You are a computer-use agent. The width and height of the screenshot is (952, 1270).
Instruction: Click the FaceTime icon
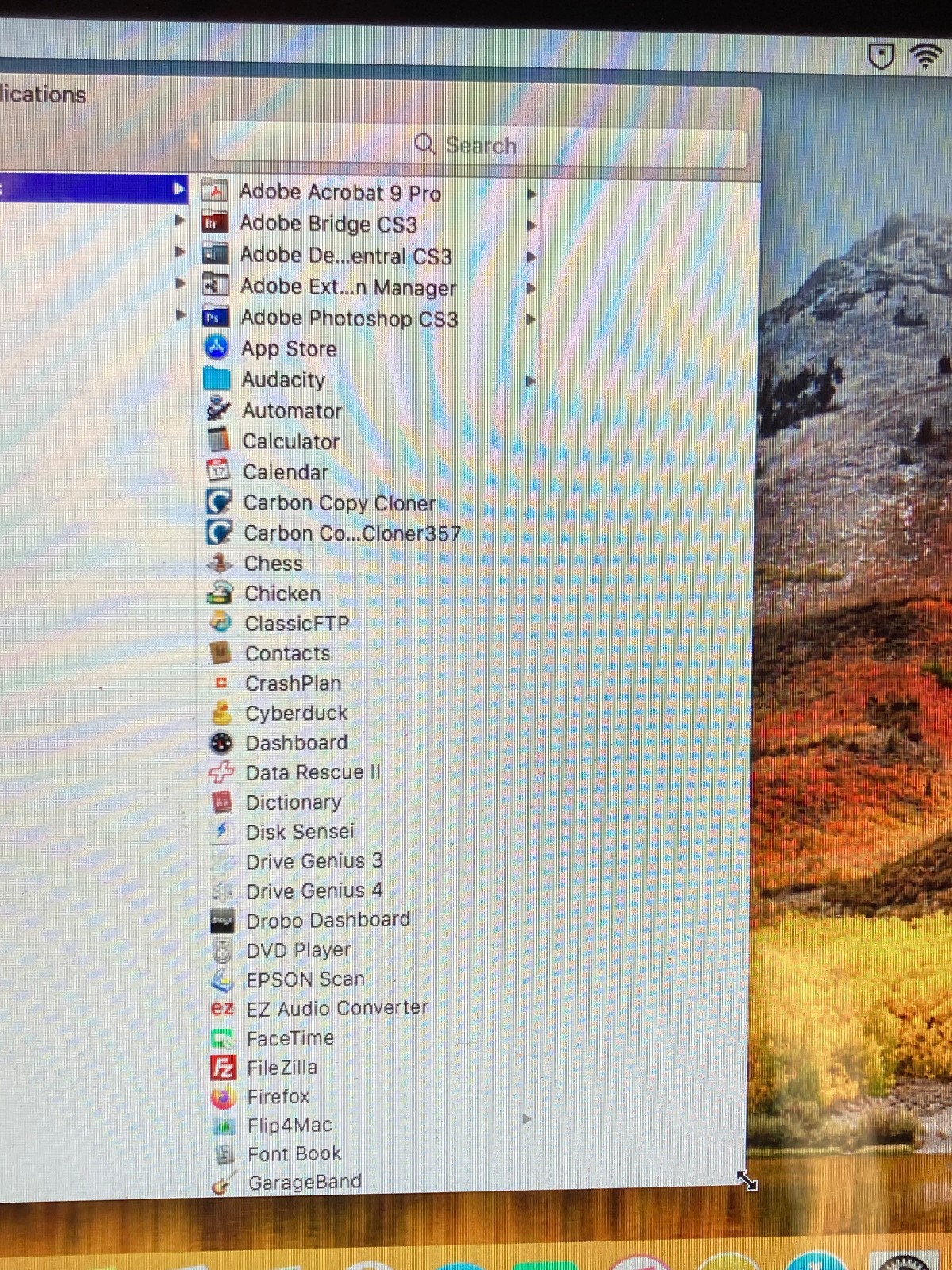[223, 1038]
